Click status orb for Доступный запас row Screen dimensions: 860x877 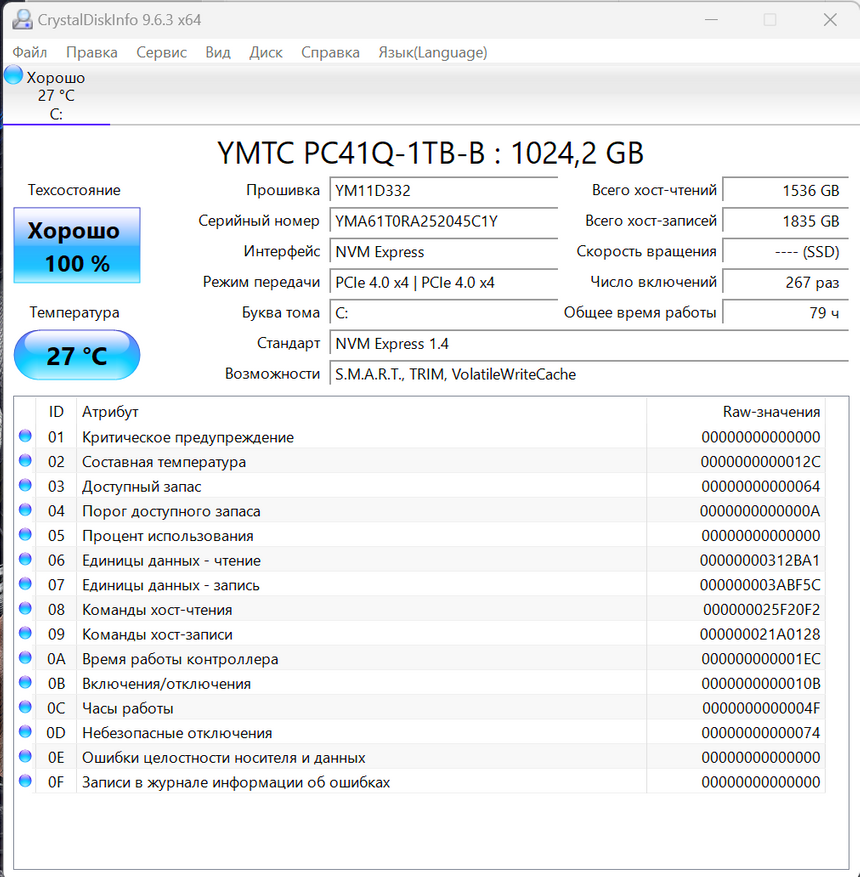25,485
